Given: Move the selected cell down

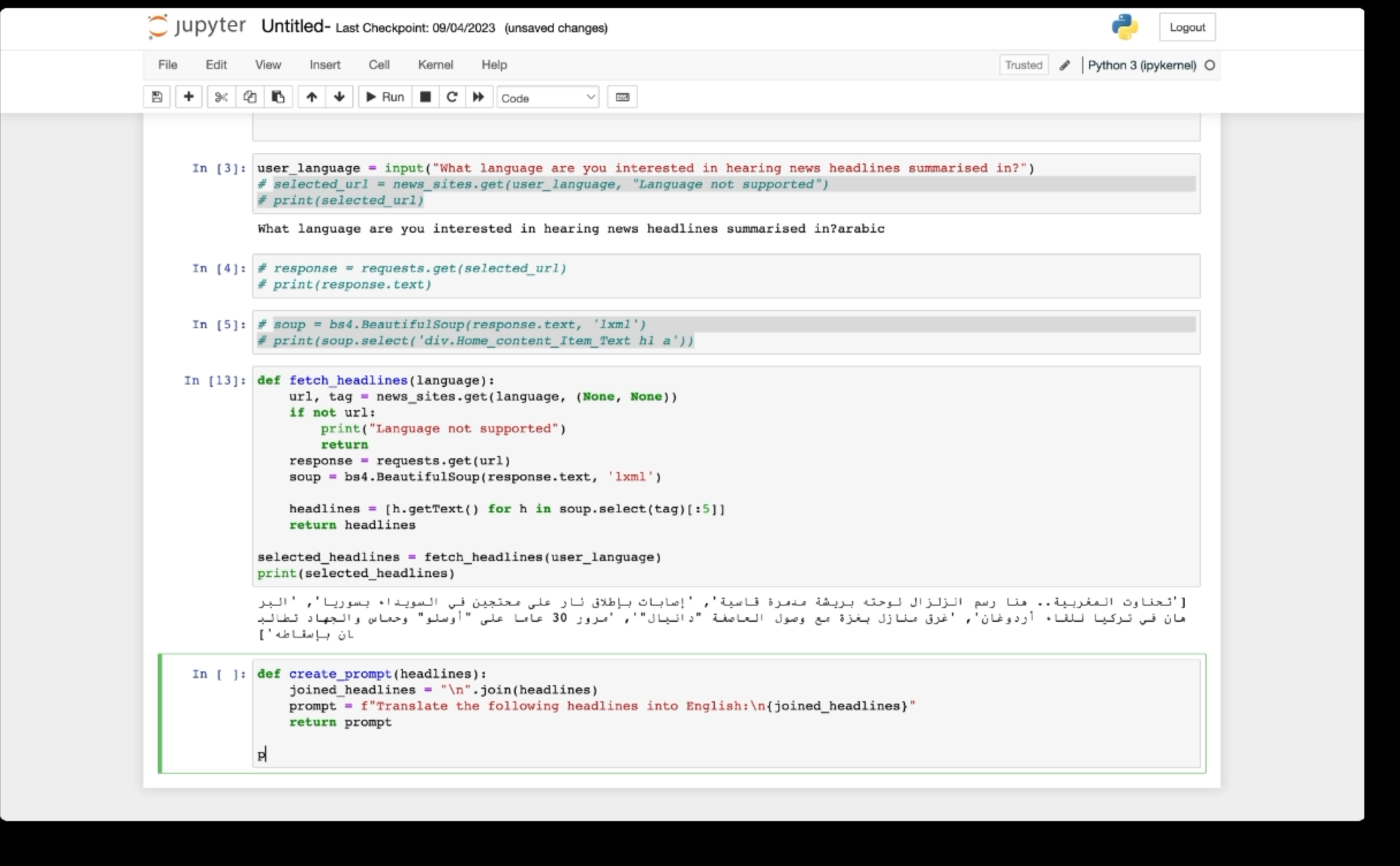Looking at the screenshot, I should pyautogui.click(x=340, y=97).
